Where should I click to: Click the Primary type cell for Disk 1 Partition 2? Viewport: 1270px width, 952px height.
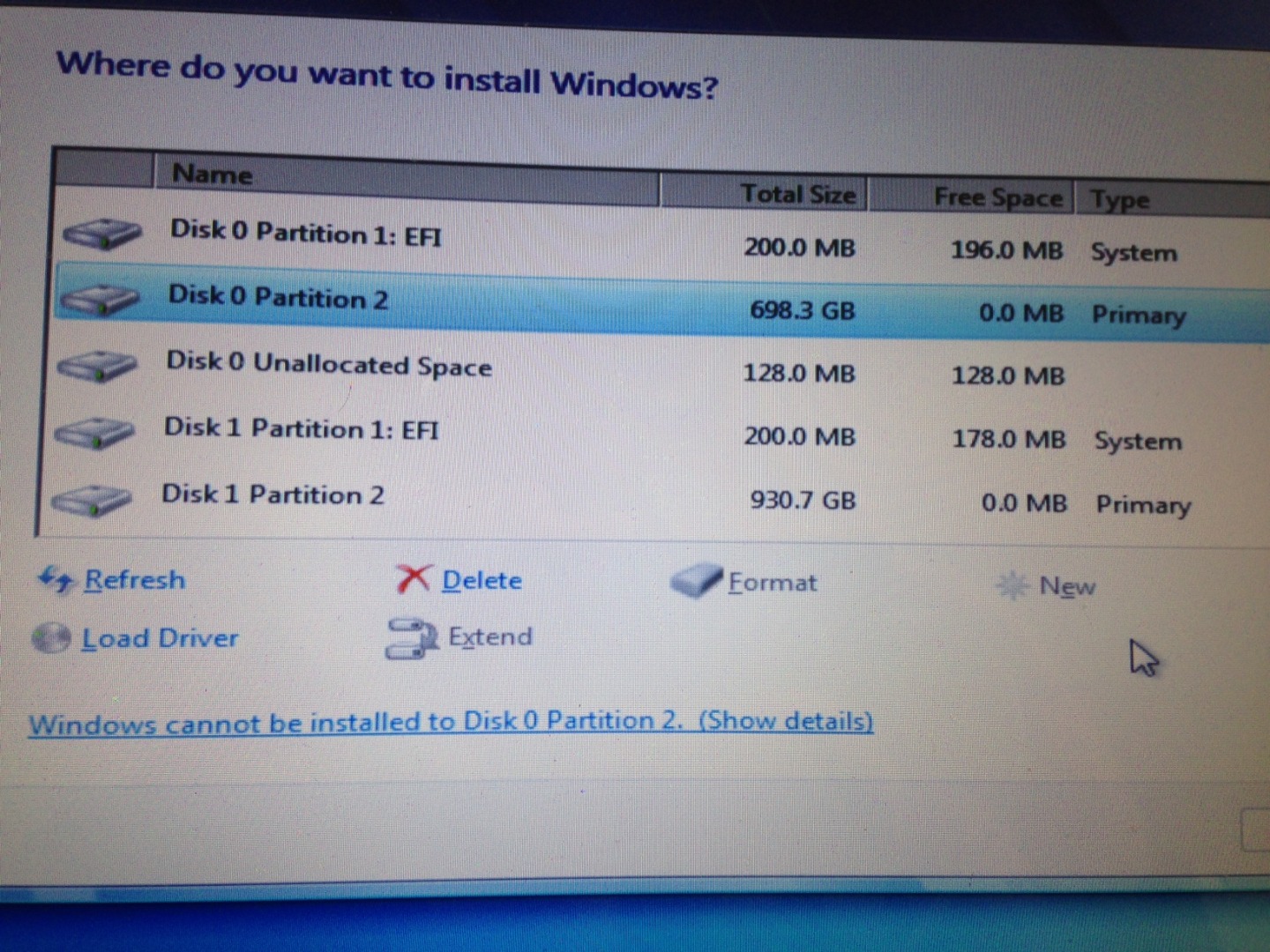(1143, 505)
